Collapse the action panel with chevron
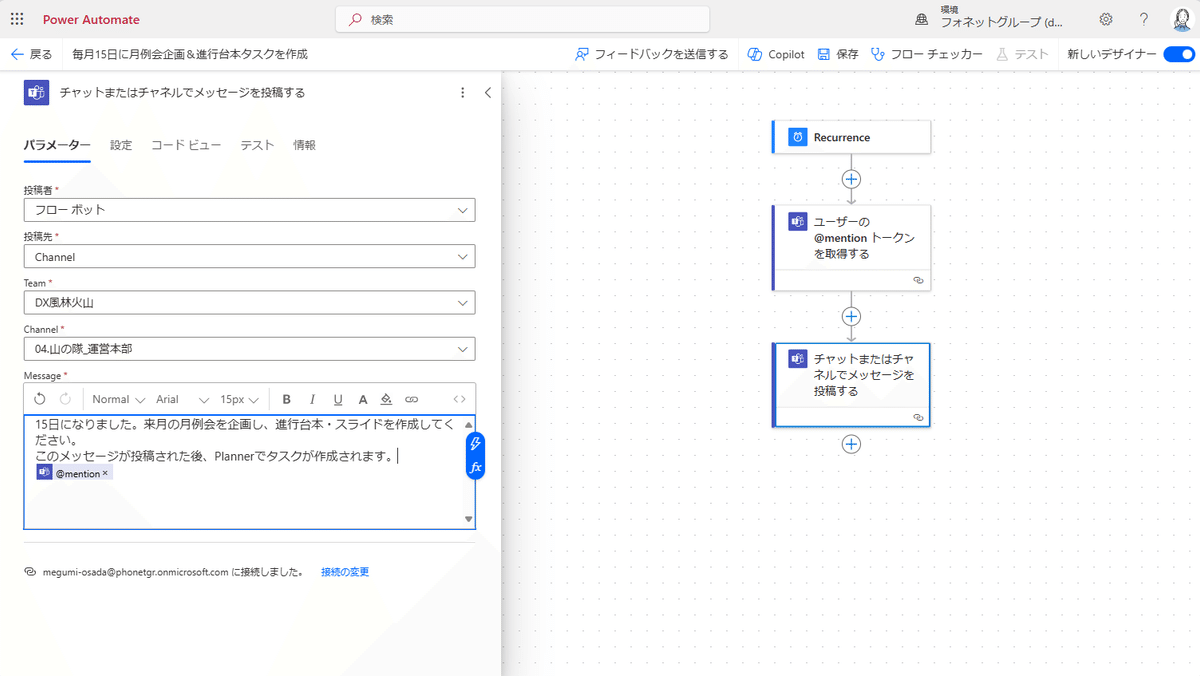The height and width of the screenshot is (676, 1200). coord(487,92)
